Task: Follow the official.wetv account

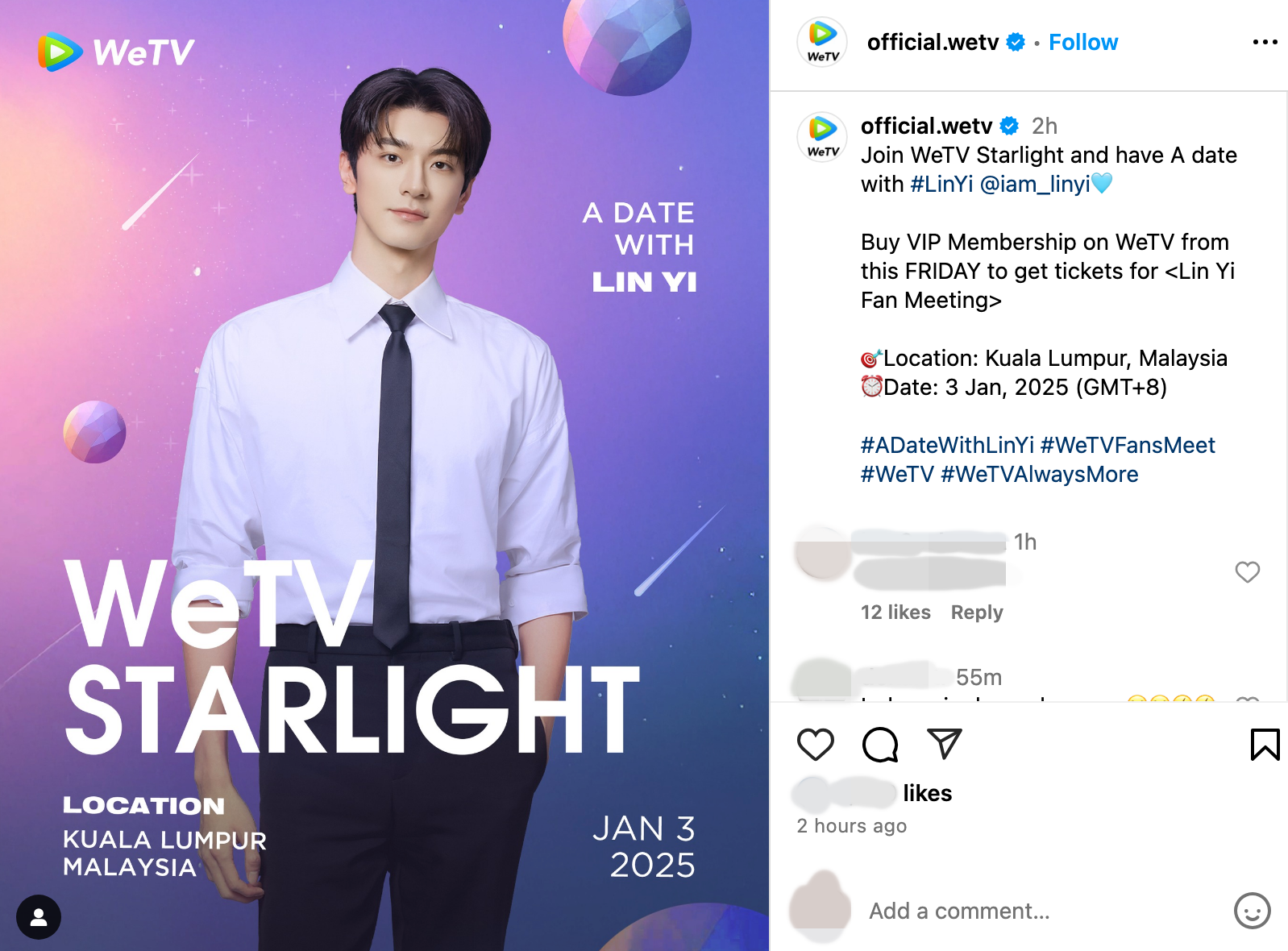Action: pyautogui.click(x=1082, y=42)
